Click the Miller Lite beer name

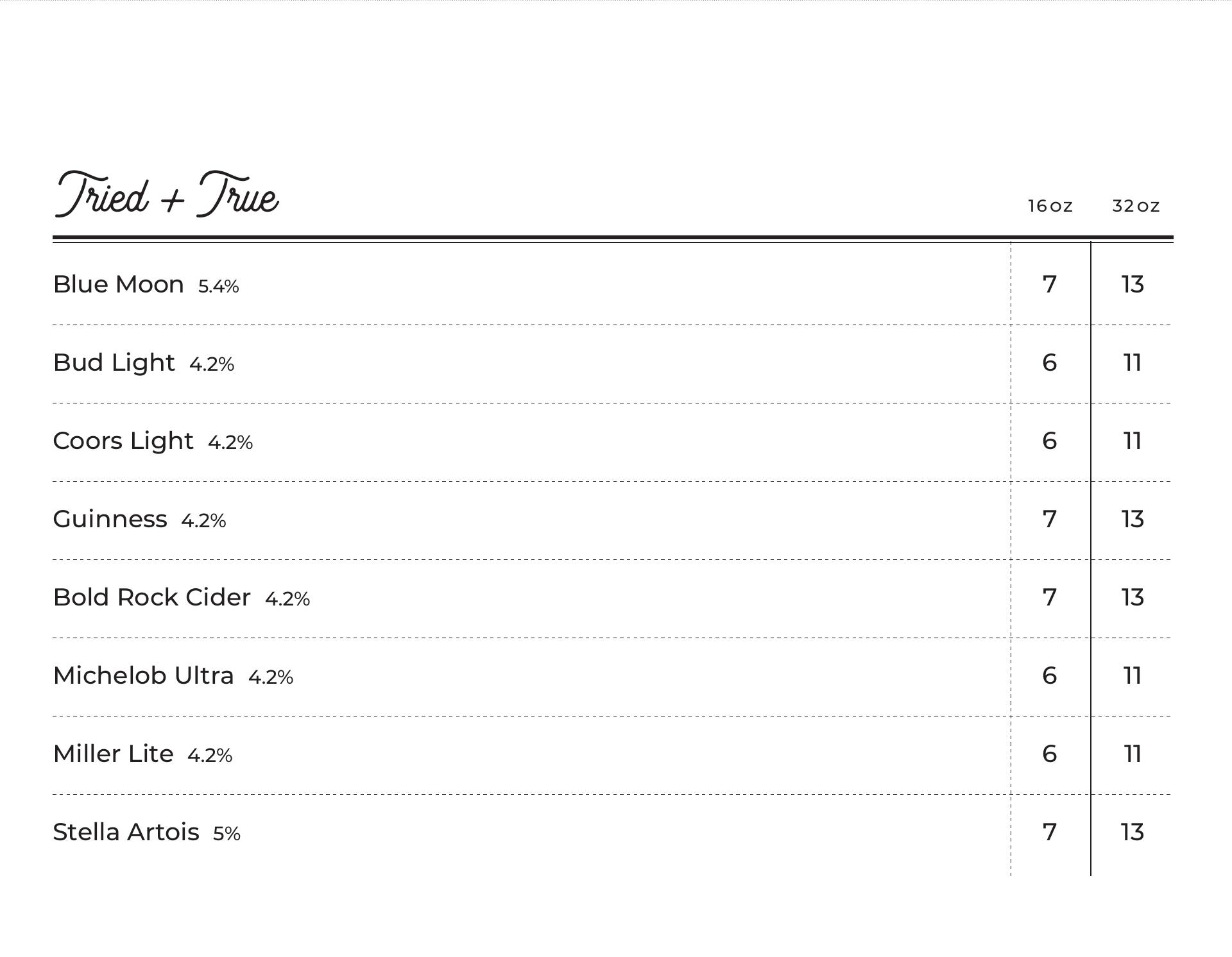coord(113,754)
